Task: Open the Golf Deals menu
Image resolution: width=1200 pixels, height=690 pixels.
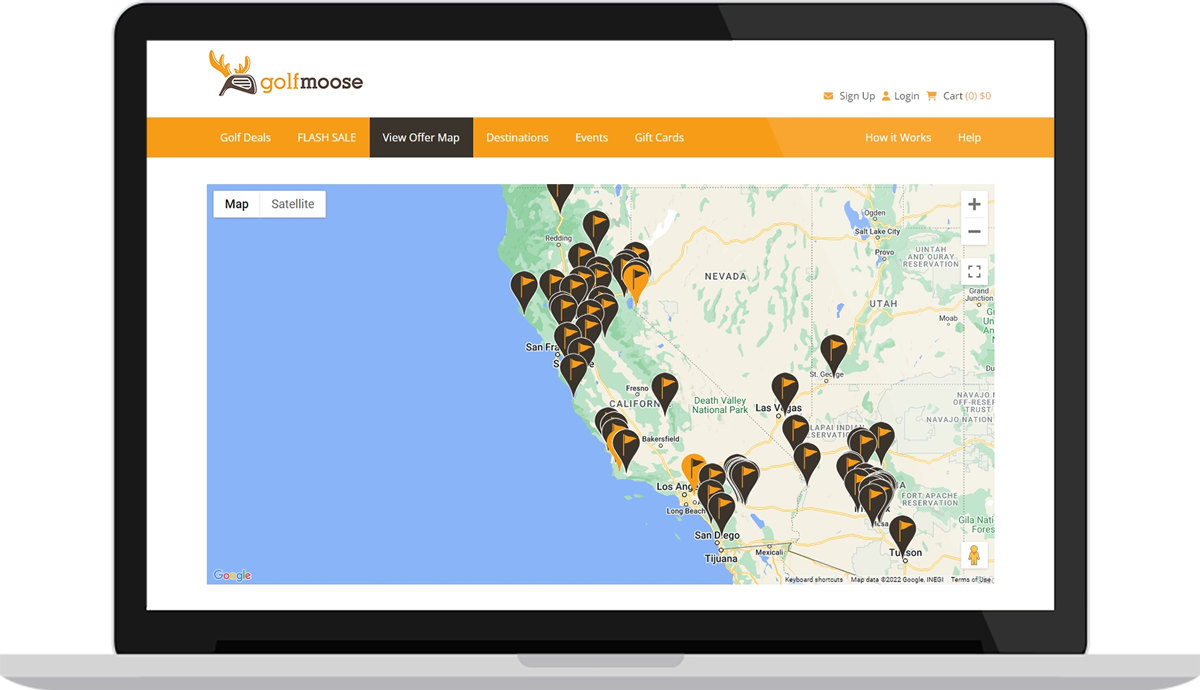Action: [x=245, y=138]
